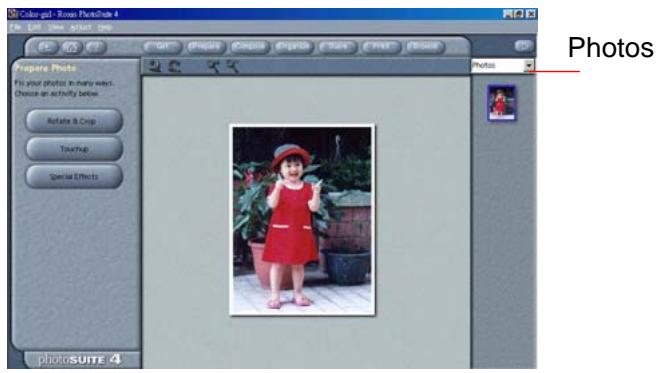Click the Touchup button
The width and height of the screenshot is (659, 373).
coord(74,149)
